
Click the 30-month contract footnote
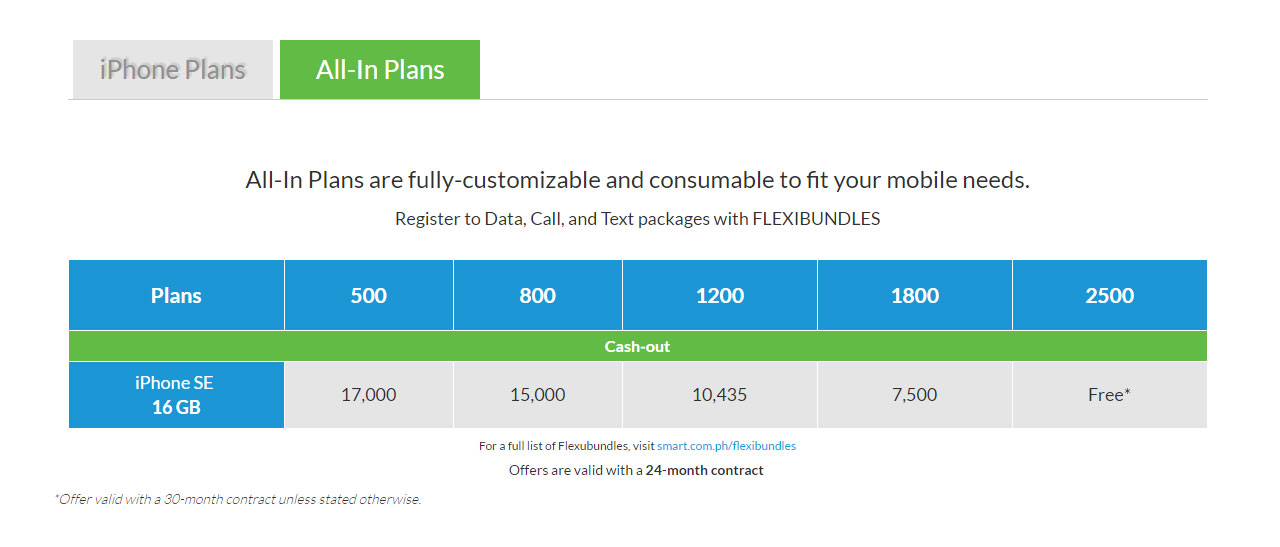238,499
